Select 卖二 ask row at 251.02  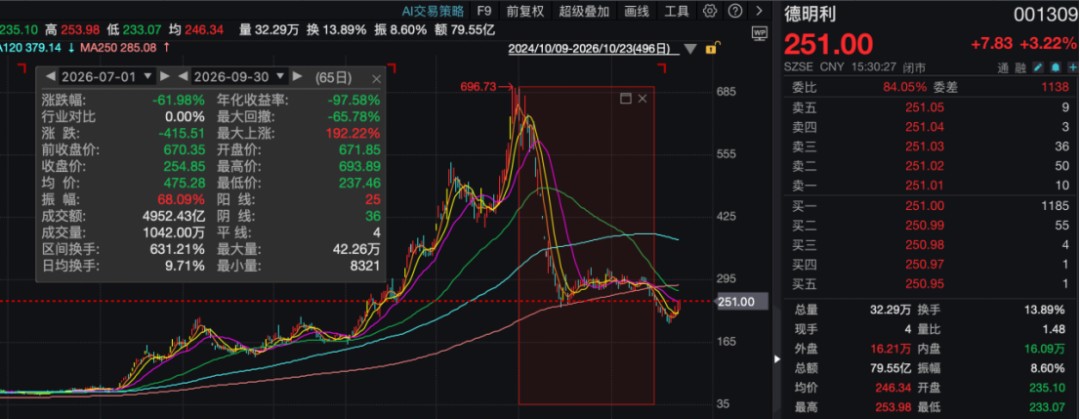coord(931,166)
